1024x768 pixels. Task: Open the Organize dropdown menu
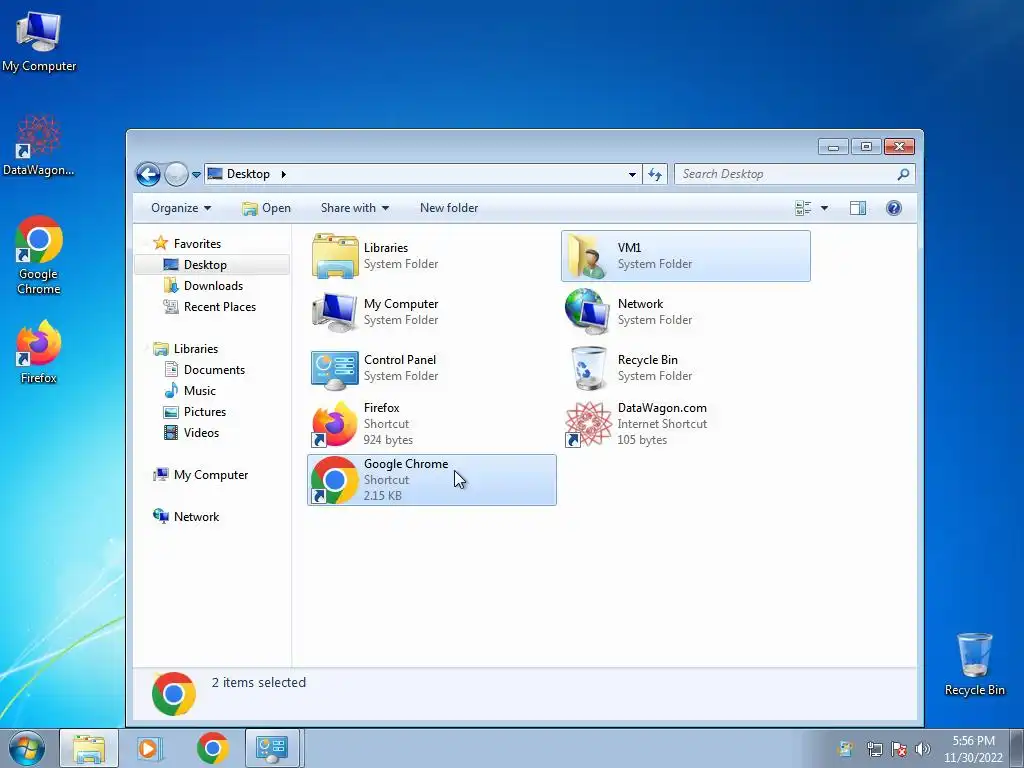pos(181,208)
